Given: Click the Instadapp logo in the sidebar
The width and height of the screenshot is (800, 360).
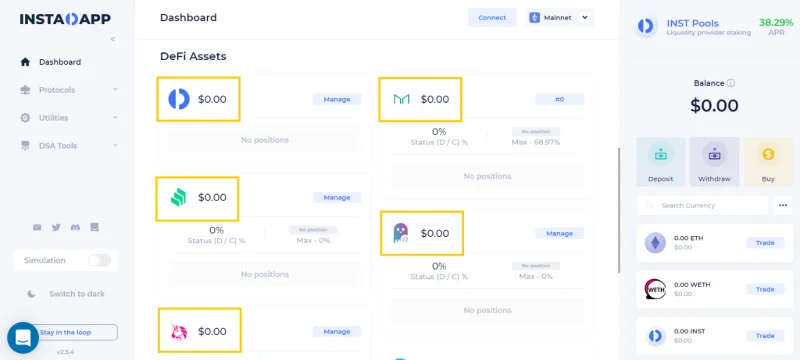Looking at the screenshot, I should coord(65,19).
